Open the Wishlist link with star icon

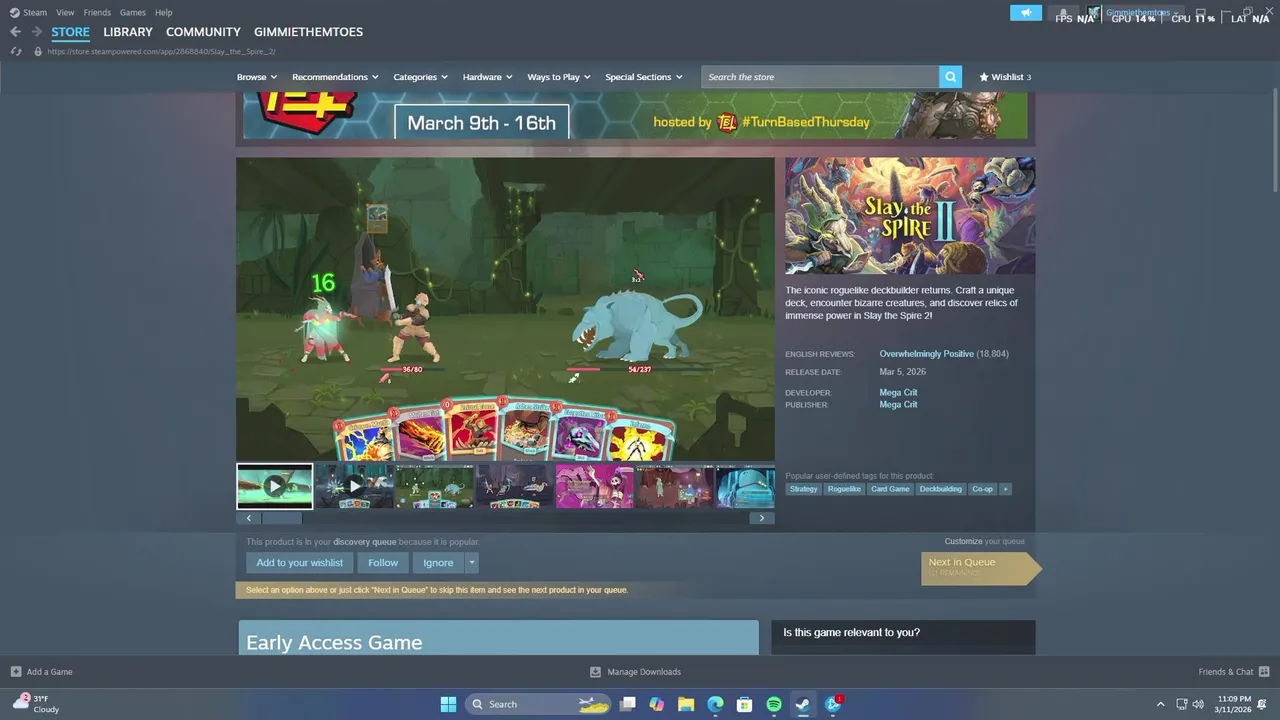click(1004, 77)
